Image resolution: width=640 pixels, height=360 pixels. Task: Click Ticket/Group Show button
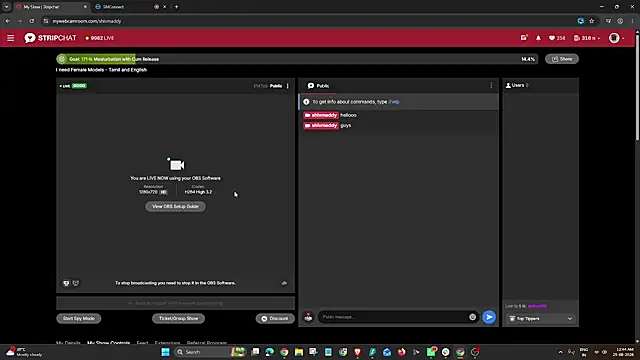pyautogui.click(x=178, y=318)
